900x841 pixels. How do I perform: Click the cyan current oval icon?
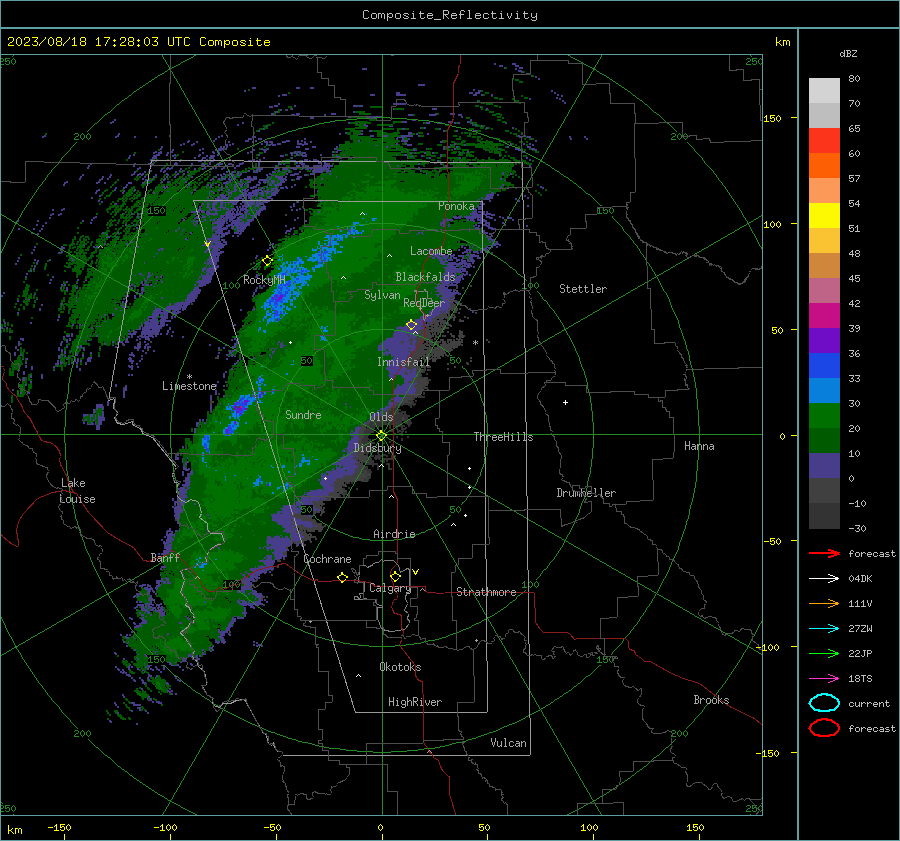point(824,703)
